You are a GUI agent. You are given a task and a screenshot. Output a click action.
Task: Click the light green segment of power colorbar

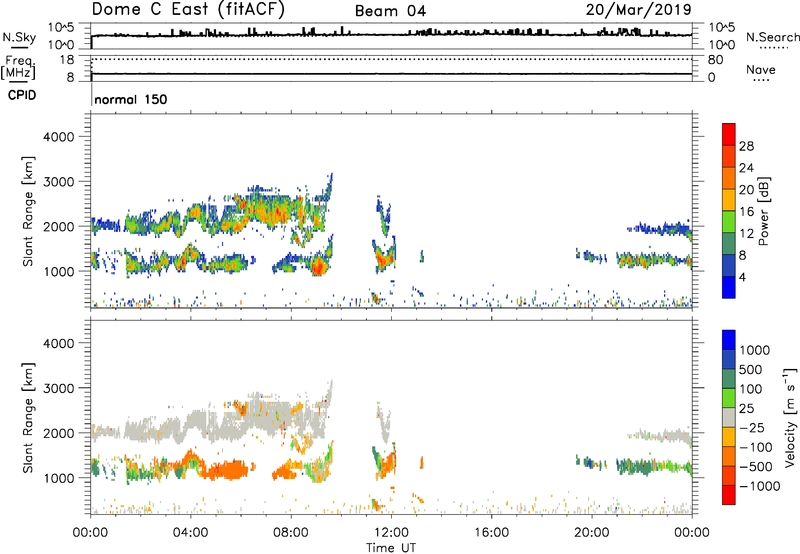(x=729, y=221)
